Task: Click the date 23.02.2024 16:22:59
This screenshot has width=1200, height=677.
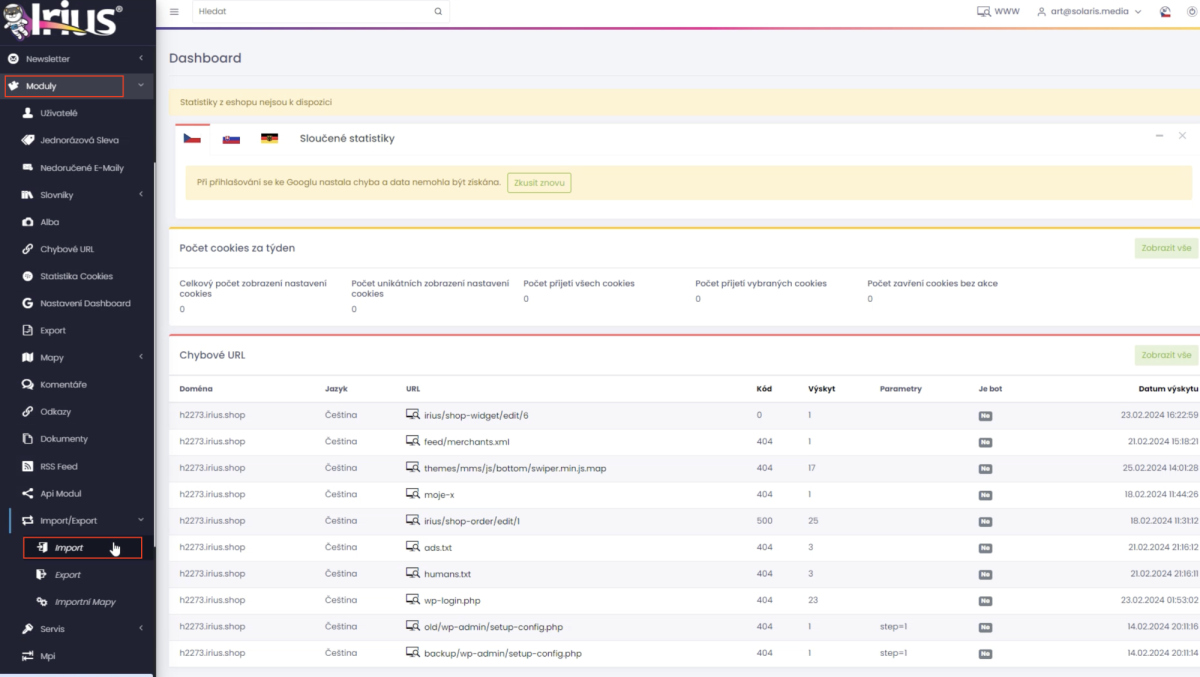Action: click(1159, 415)
